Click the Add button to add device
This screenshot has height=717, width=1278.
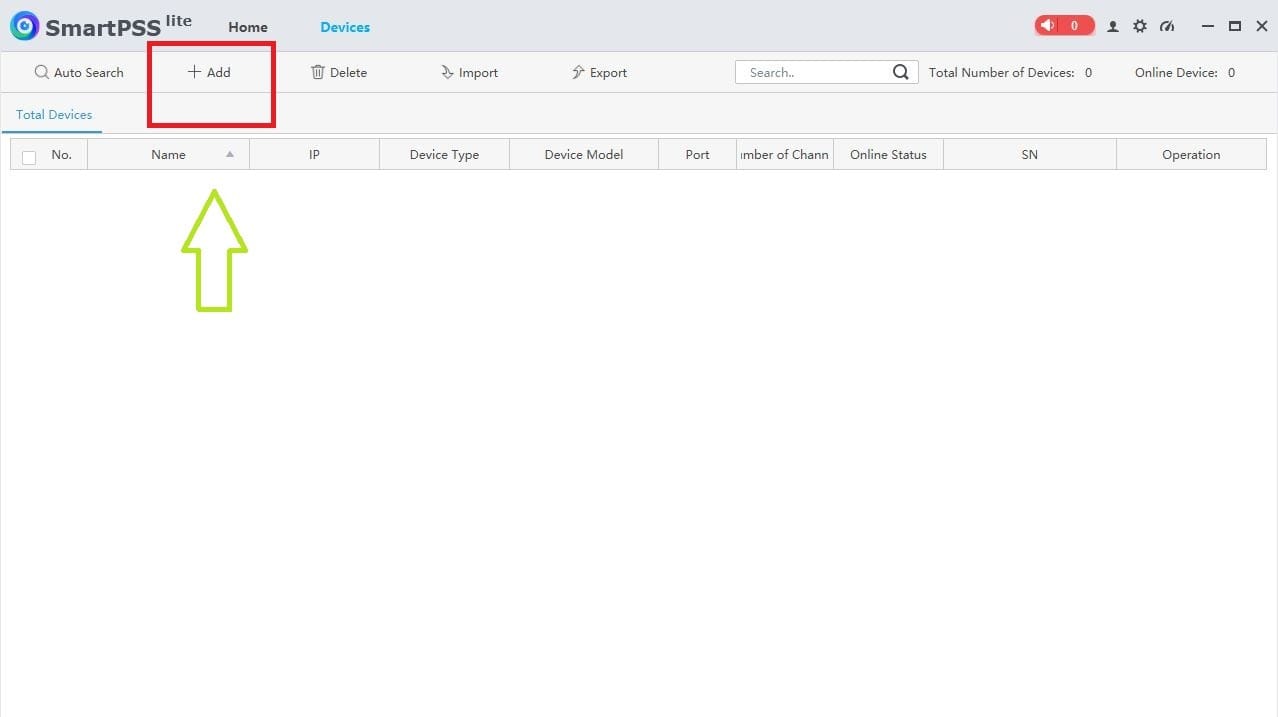tap(211, 72)
